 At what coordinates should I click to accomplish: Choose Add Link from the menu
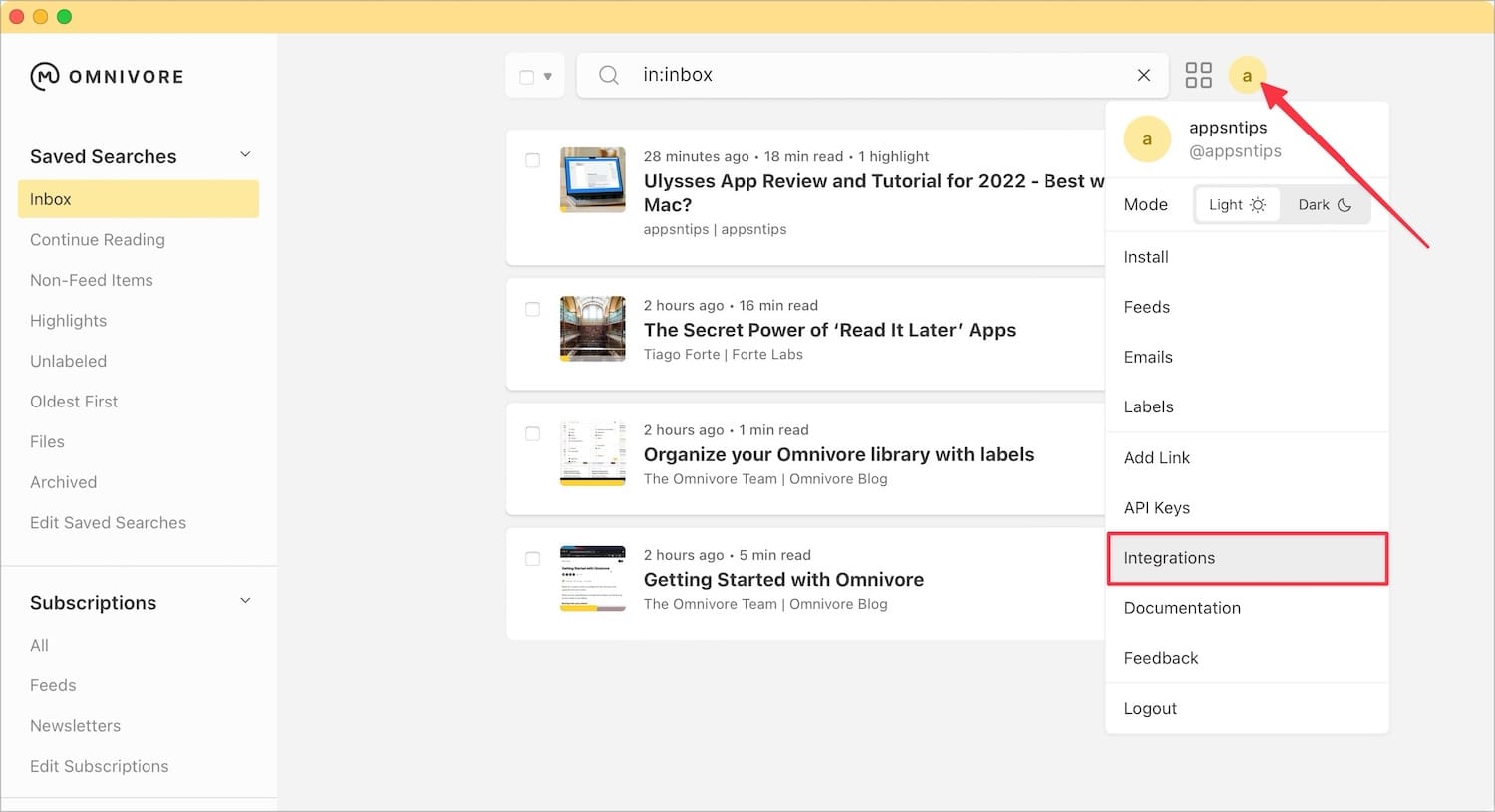tap(1247, 457)
